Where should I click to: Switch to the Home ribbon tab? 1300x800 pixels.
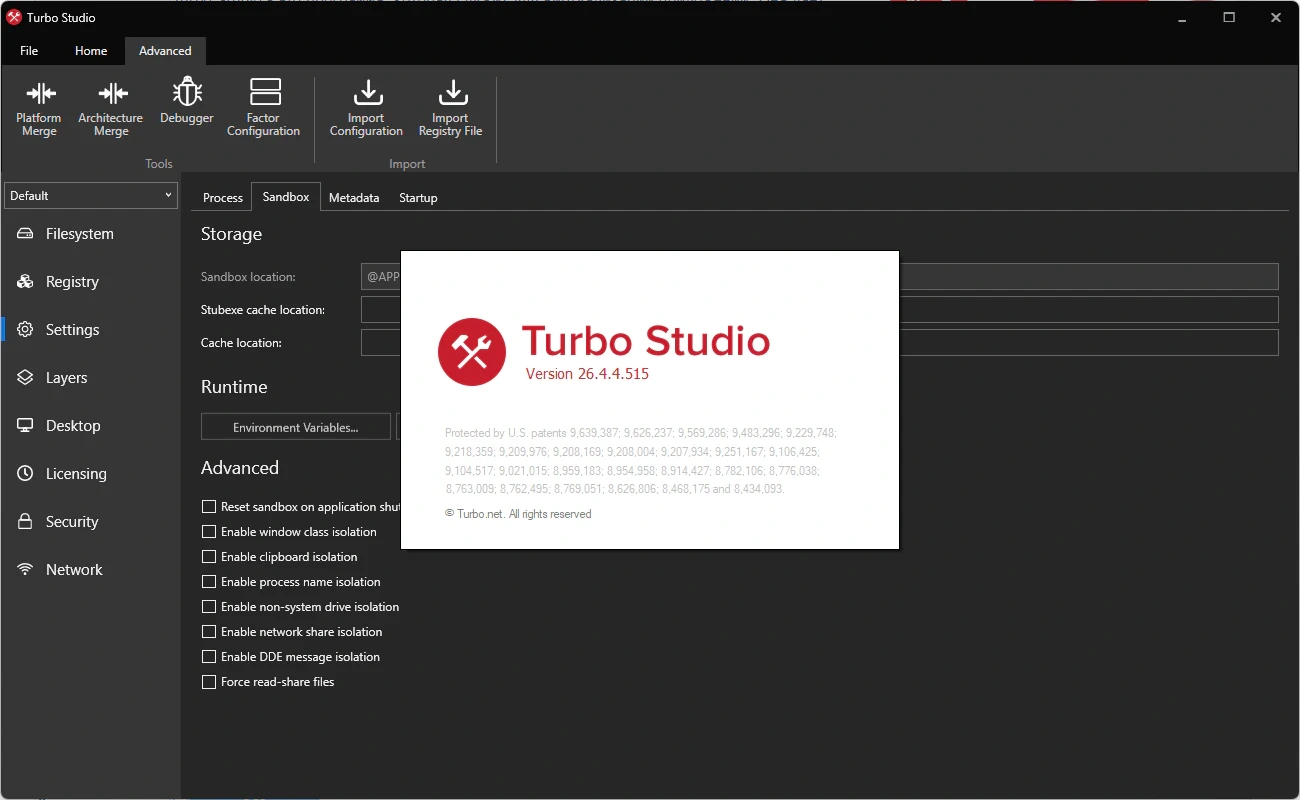(x=91, y=51)
